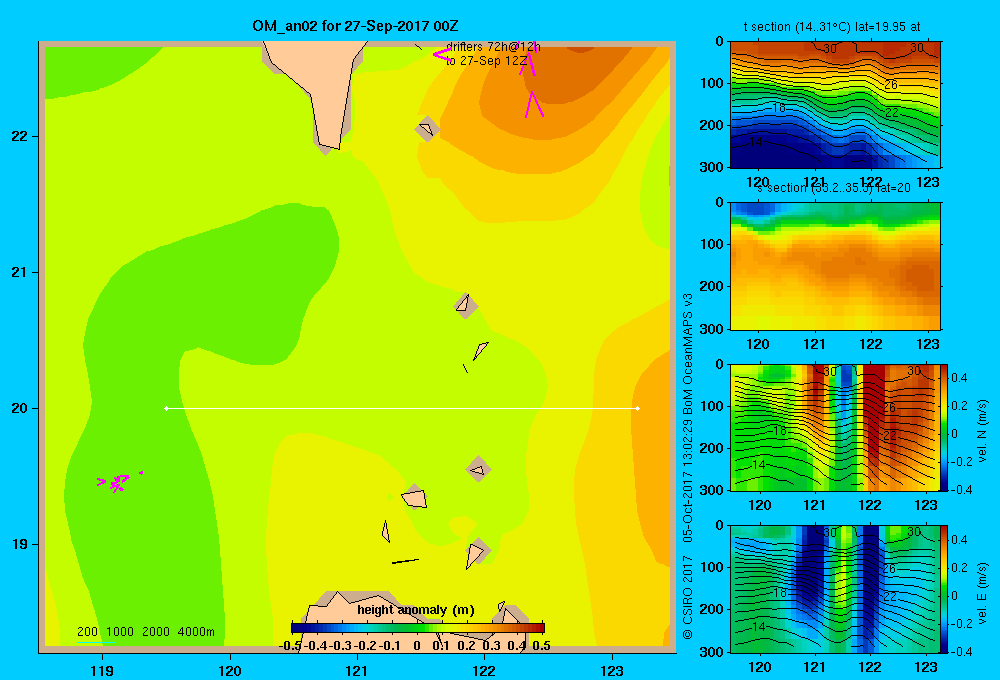Click longitude tick label '123' on main map
This screenshot has height=680, width=1000.
[x=612, y=670]
